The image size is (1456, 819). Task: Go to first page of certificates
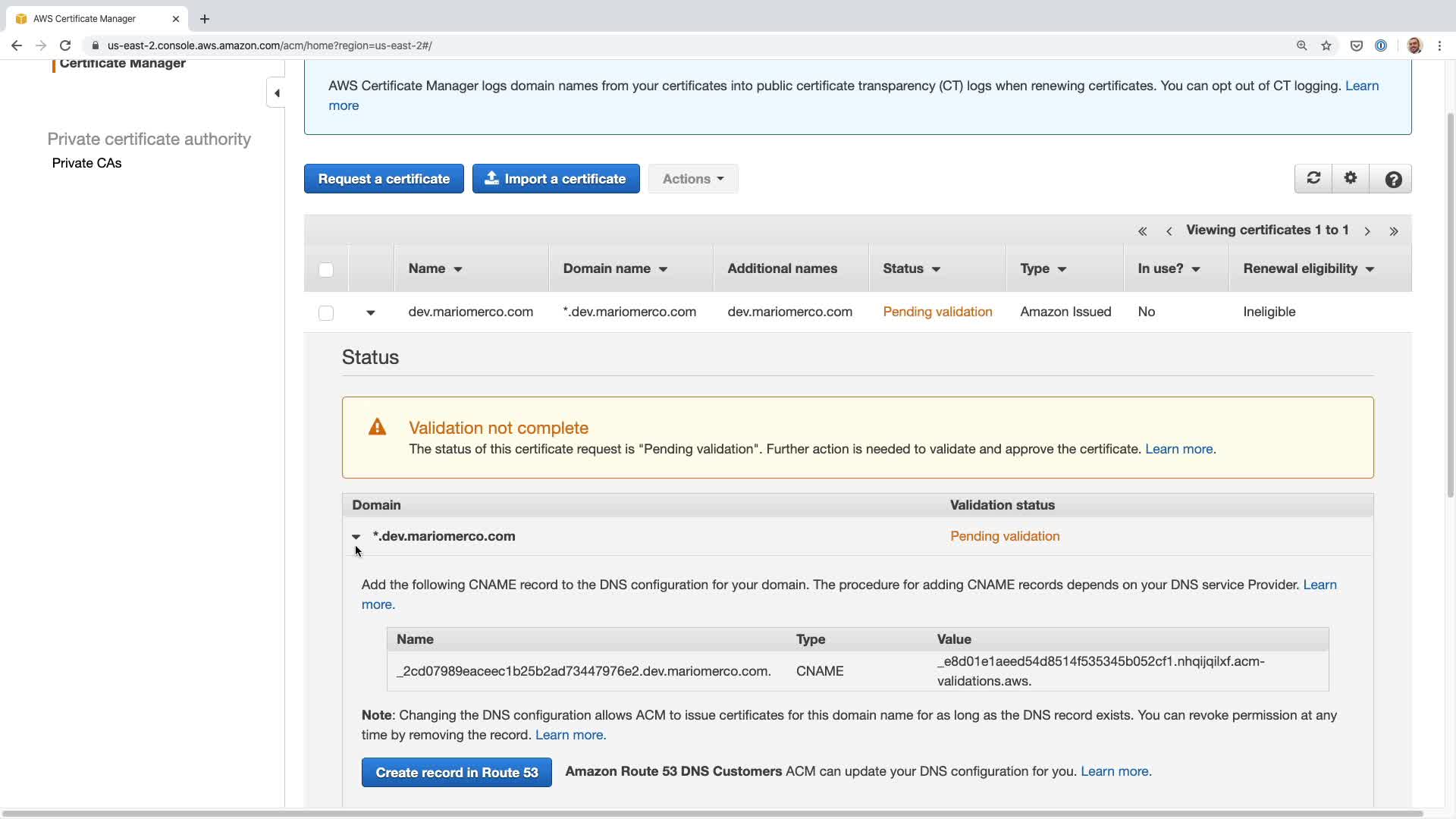pos(1142,231)
